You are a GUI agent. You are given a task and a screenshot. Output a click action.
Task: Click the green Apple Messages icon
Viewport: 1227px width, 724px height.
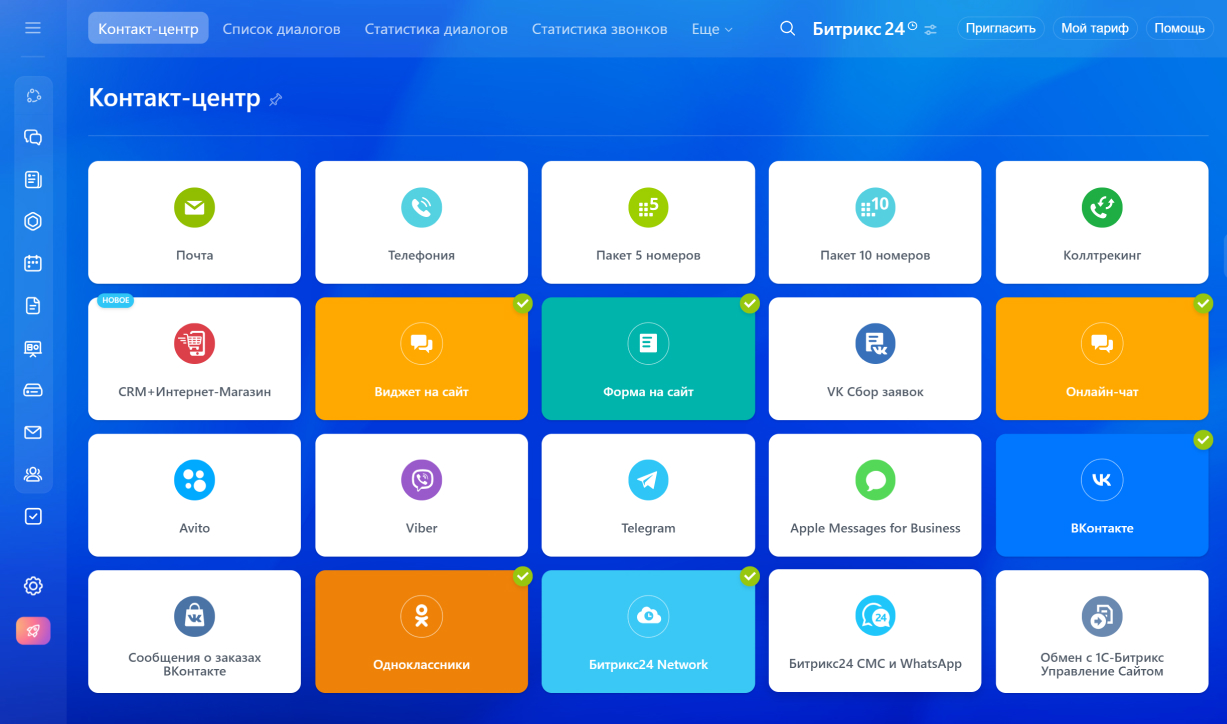click(x=875, y=480)
